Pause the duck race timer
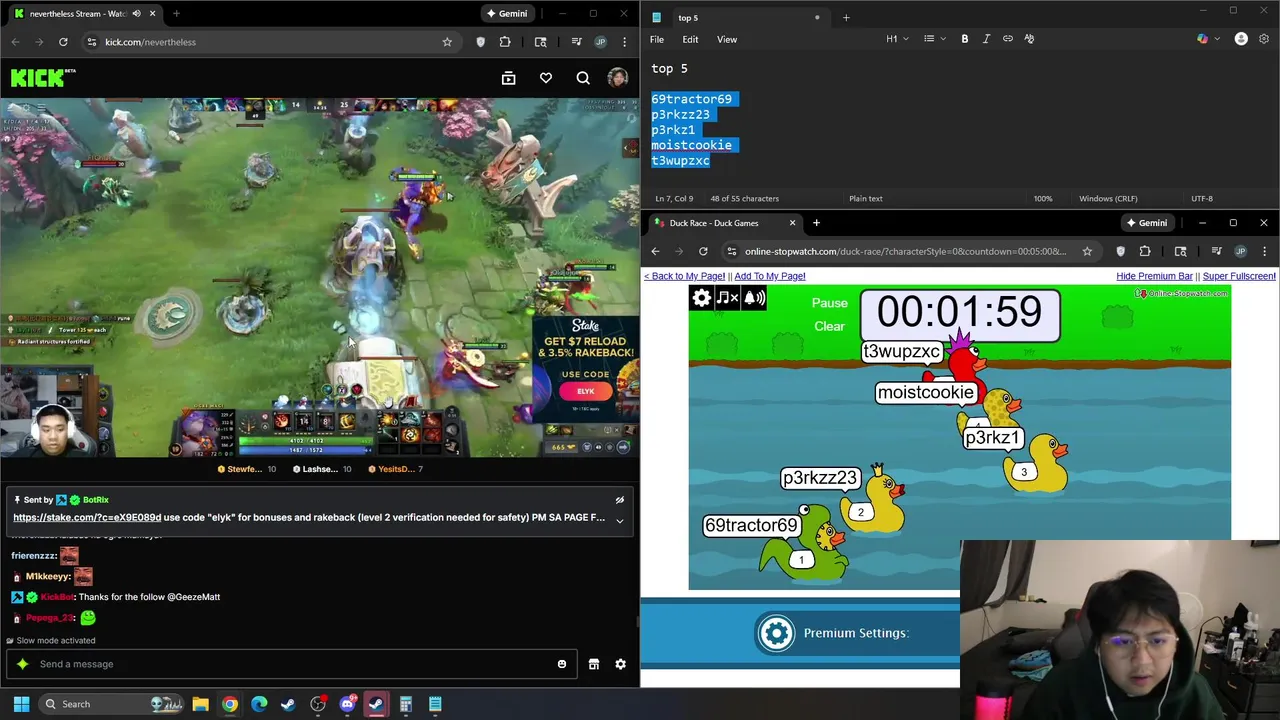The image size is (1280, 720). (x=829, y=303)
